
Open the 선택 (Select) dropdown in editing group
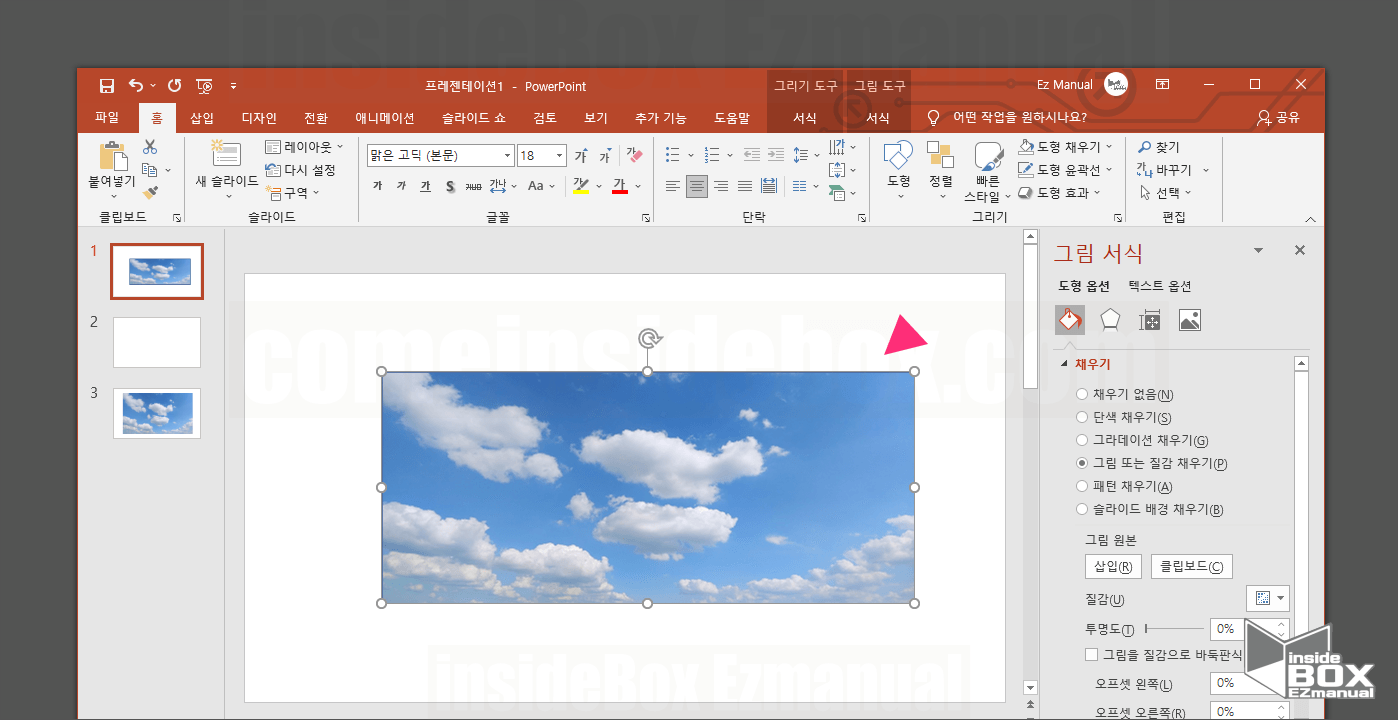pyautogui.click(x=1165, y=193)
